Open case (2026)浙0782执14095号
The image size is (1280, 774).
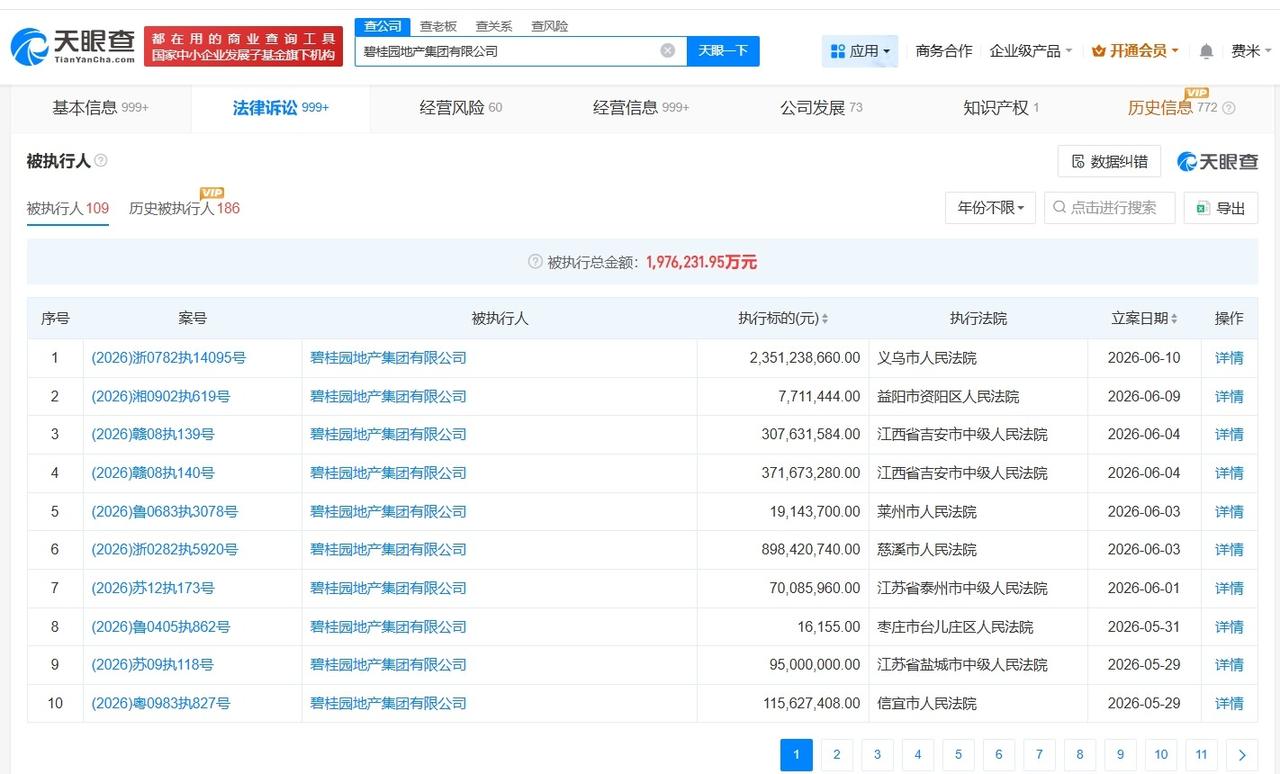pyautogui.click(x=169, y=358)
